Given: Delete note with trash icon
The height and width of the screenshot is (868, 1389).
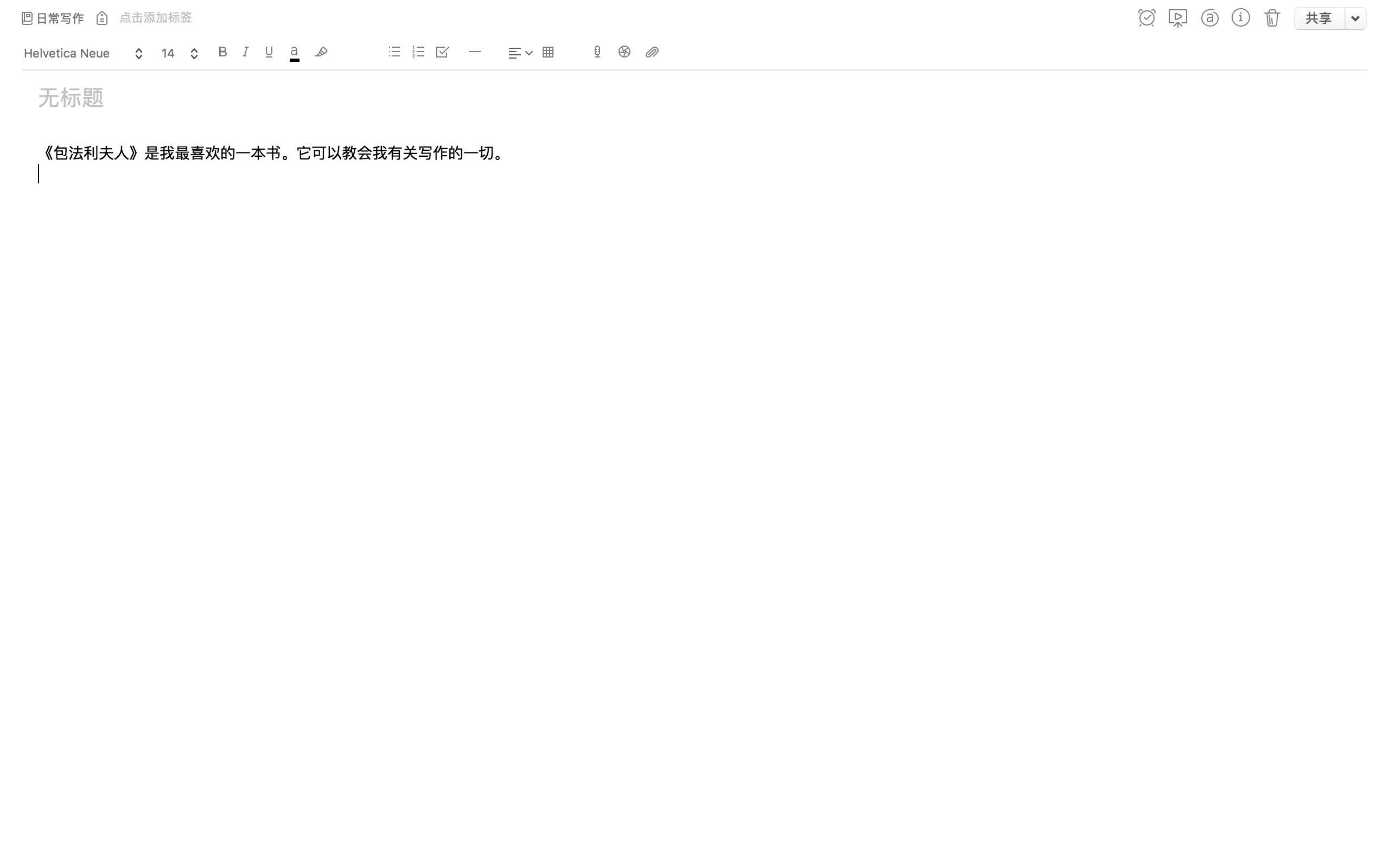Looking at the screenshot, I should coord(1272,18).
